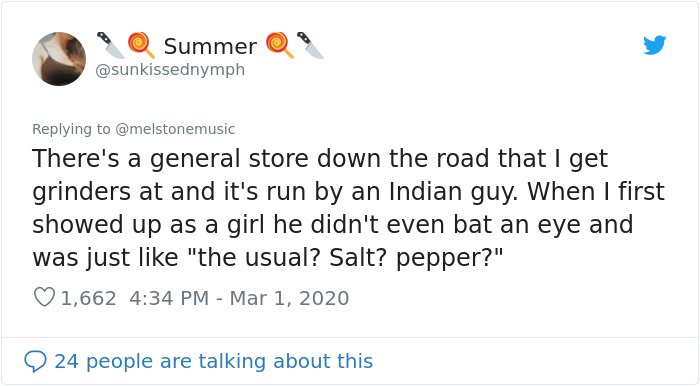Click the lollipop emoji after Summer
This screenshot has height=386, width=700.
click(280, 45)
